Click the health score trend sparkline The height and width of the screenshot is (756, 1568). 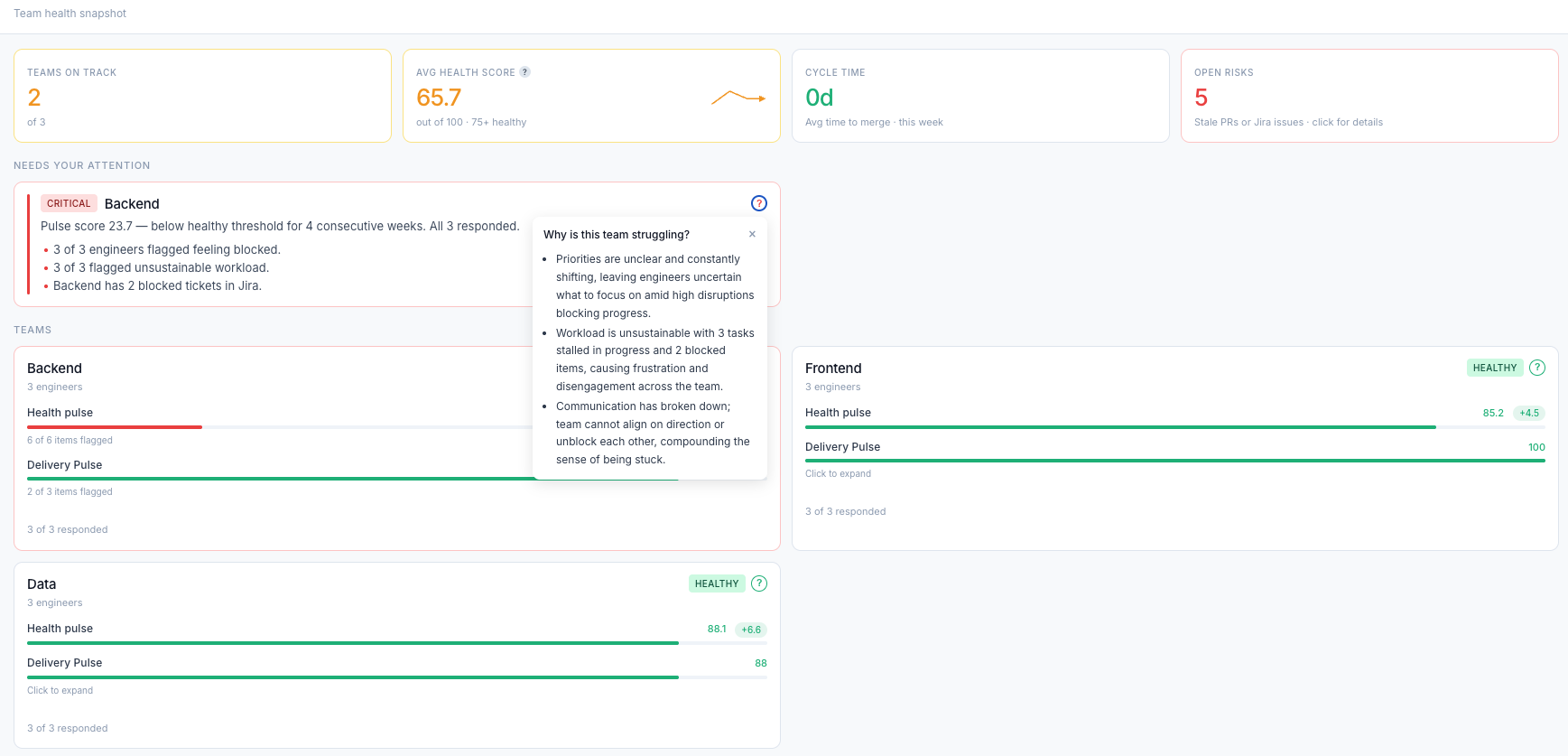coord(738,98)
